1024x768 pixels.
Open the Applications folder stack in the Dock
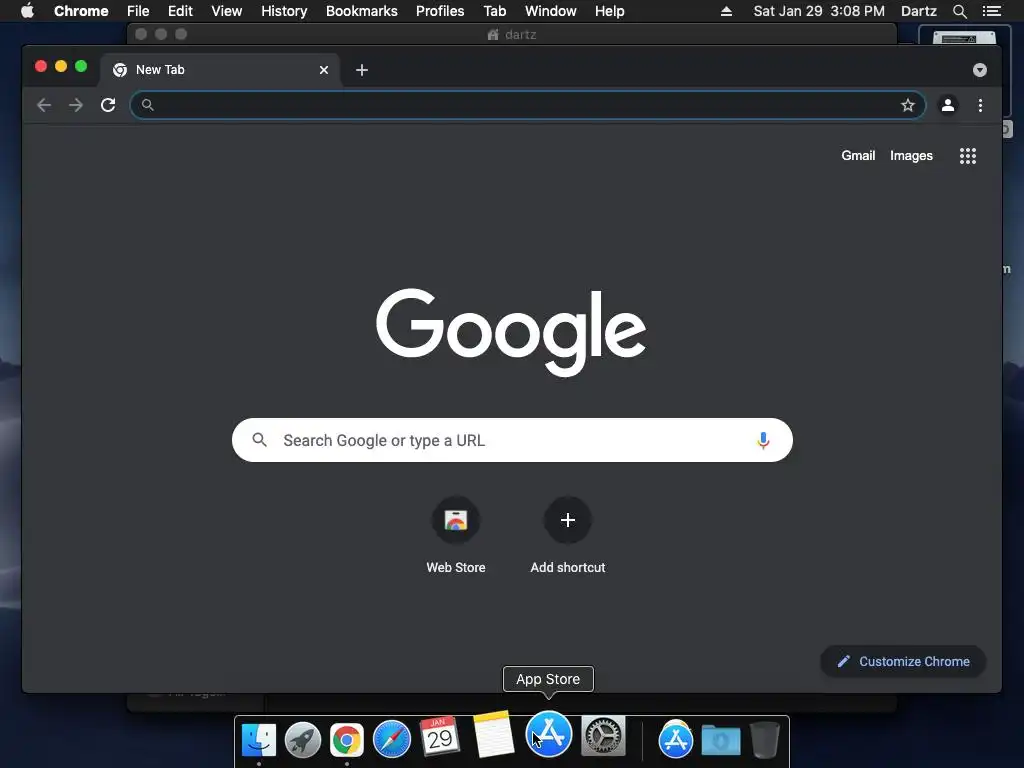click(675, 740)
